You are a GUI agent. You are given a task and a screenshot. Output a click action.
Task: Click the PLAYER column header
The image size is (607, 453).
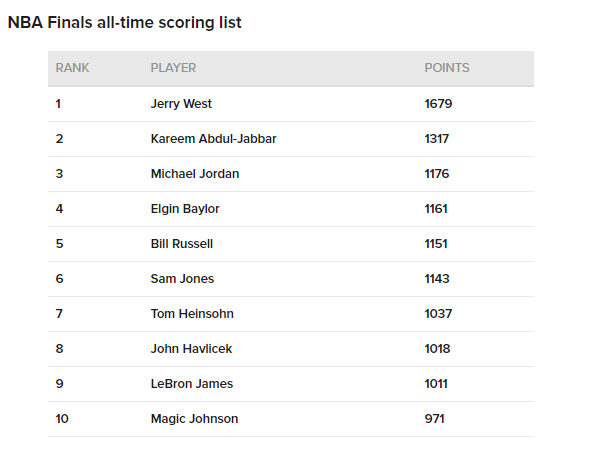(x=173, y=68)
